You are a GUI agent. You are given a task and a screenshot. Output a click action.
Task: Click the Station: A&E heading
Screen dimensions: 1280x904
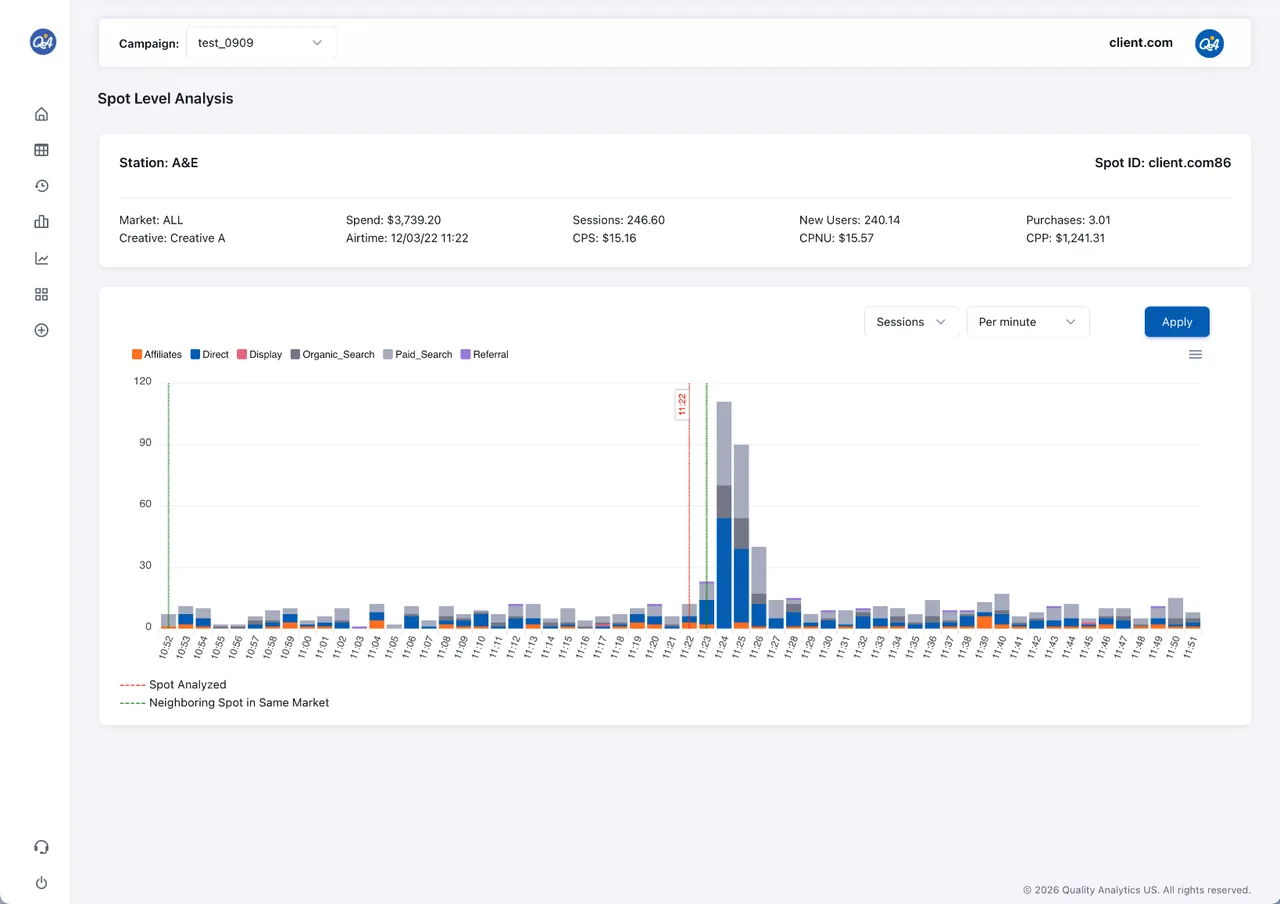coord(159,163)
